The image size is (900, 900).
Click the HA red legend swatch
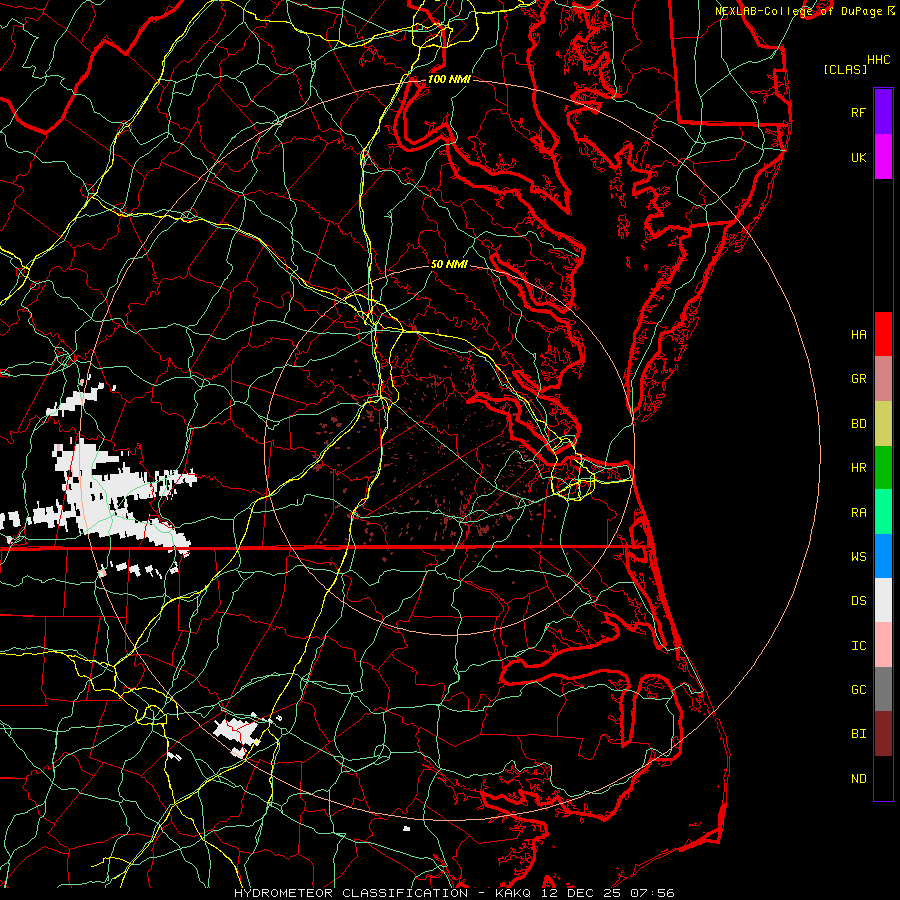pos(883,334)
